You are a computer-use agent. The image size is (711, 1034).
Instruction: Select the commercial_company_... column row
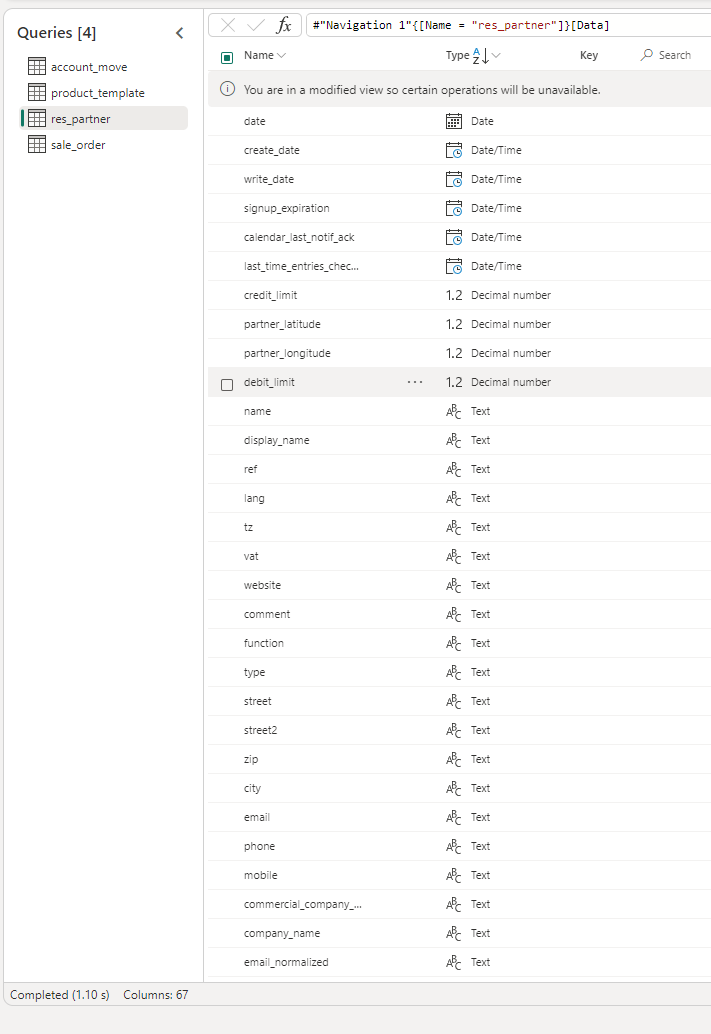click(459, 905)
